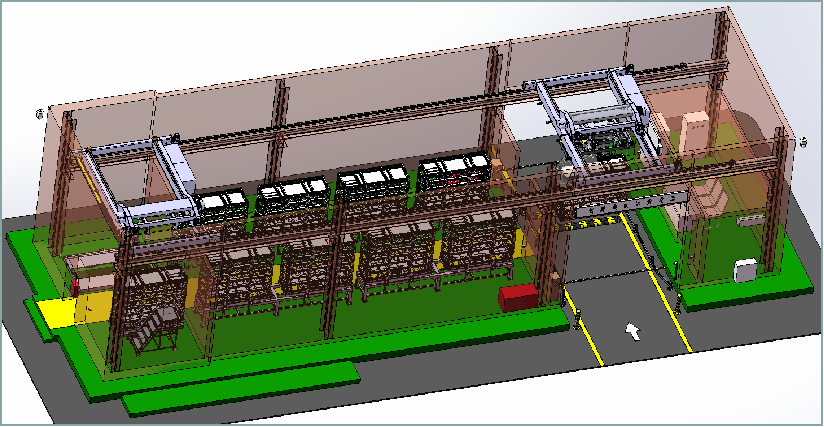Click the small marker at far-right wall corner

[805, 141]
